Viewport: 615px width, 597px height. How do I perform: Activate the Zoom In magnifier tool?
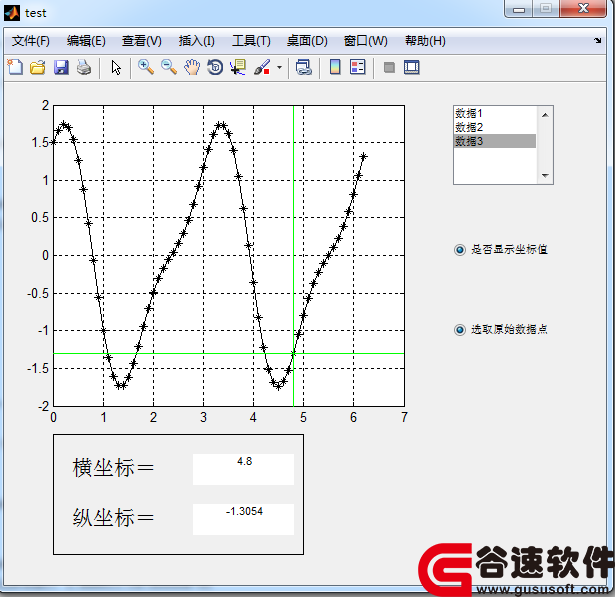click(x=146, y=67)
